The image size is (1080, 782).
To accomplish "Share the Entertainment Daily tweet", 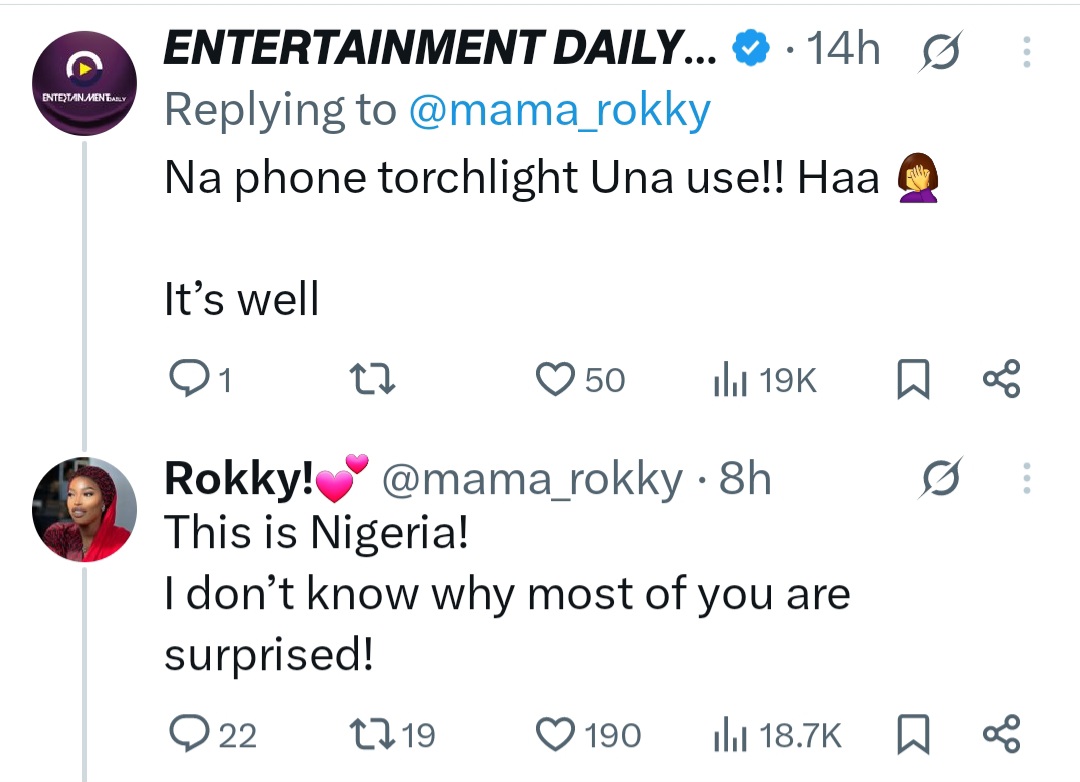I will (1001, 379).
